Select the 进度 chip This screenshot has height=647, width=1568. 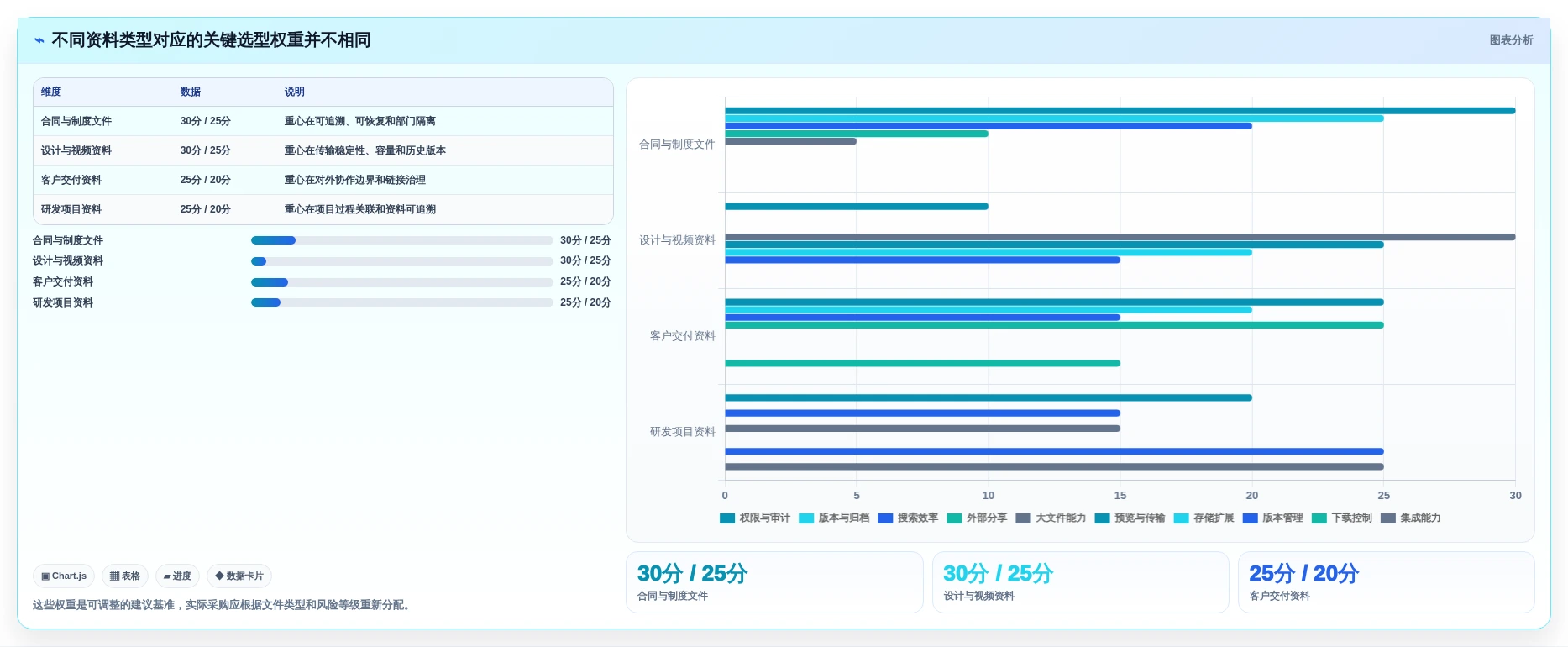tap(177, 576)
